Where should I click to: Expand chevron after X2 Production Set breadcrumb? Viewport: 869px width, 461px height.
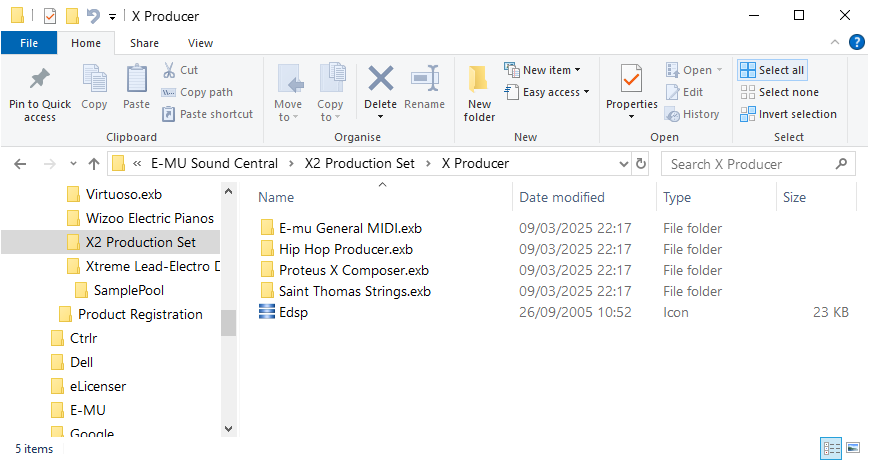(x=428, y=163)
